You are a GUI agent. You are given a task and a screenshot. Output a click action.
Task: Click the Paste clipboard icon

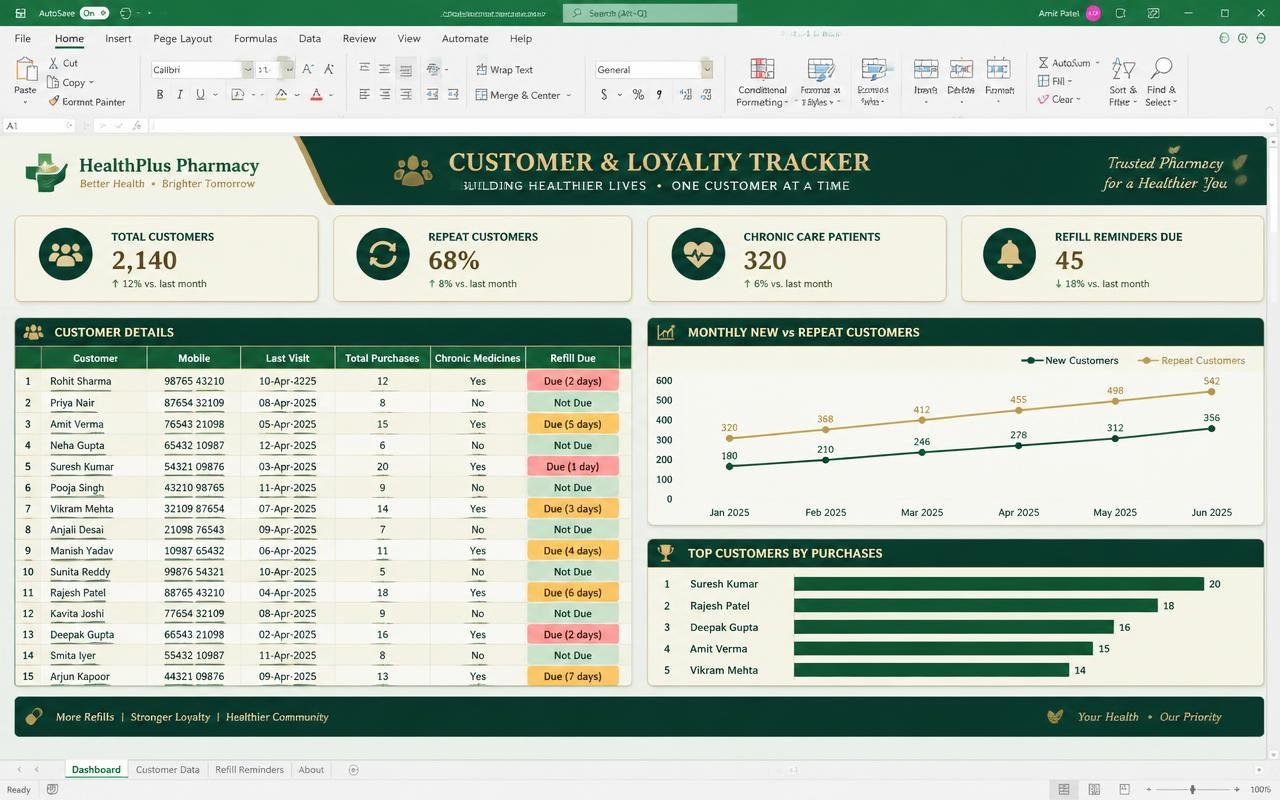coord(25,71)
